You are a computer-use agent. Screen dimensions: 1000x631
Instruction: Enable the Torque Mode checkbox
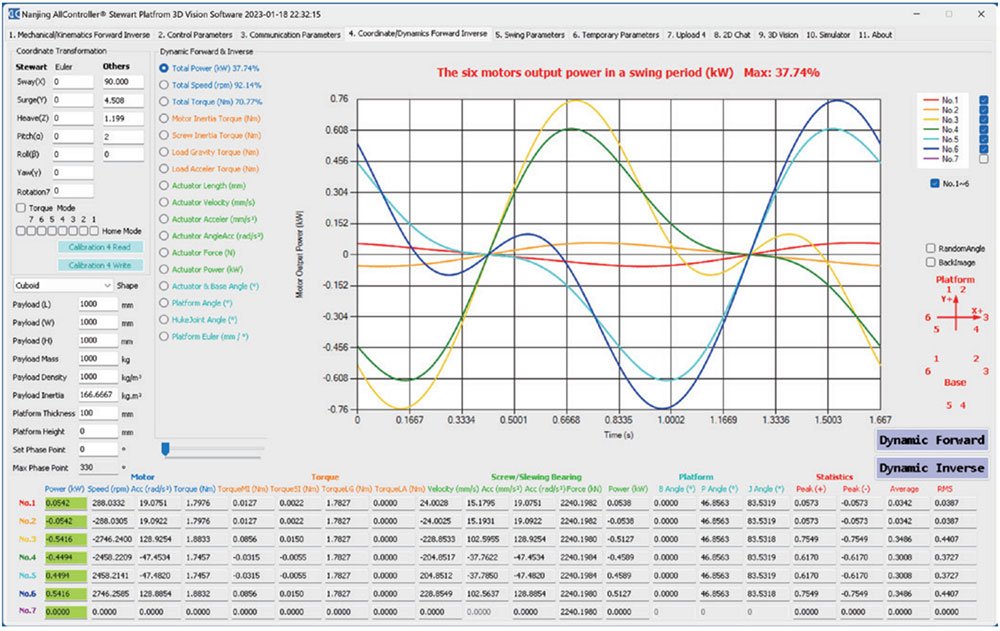21,208
